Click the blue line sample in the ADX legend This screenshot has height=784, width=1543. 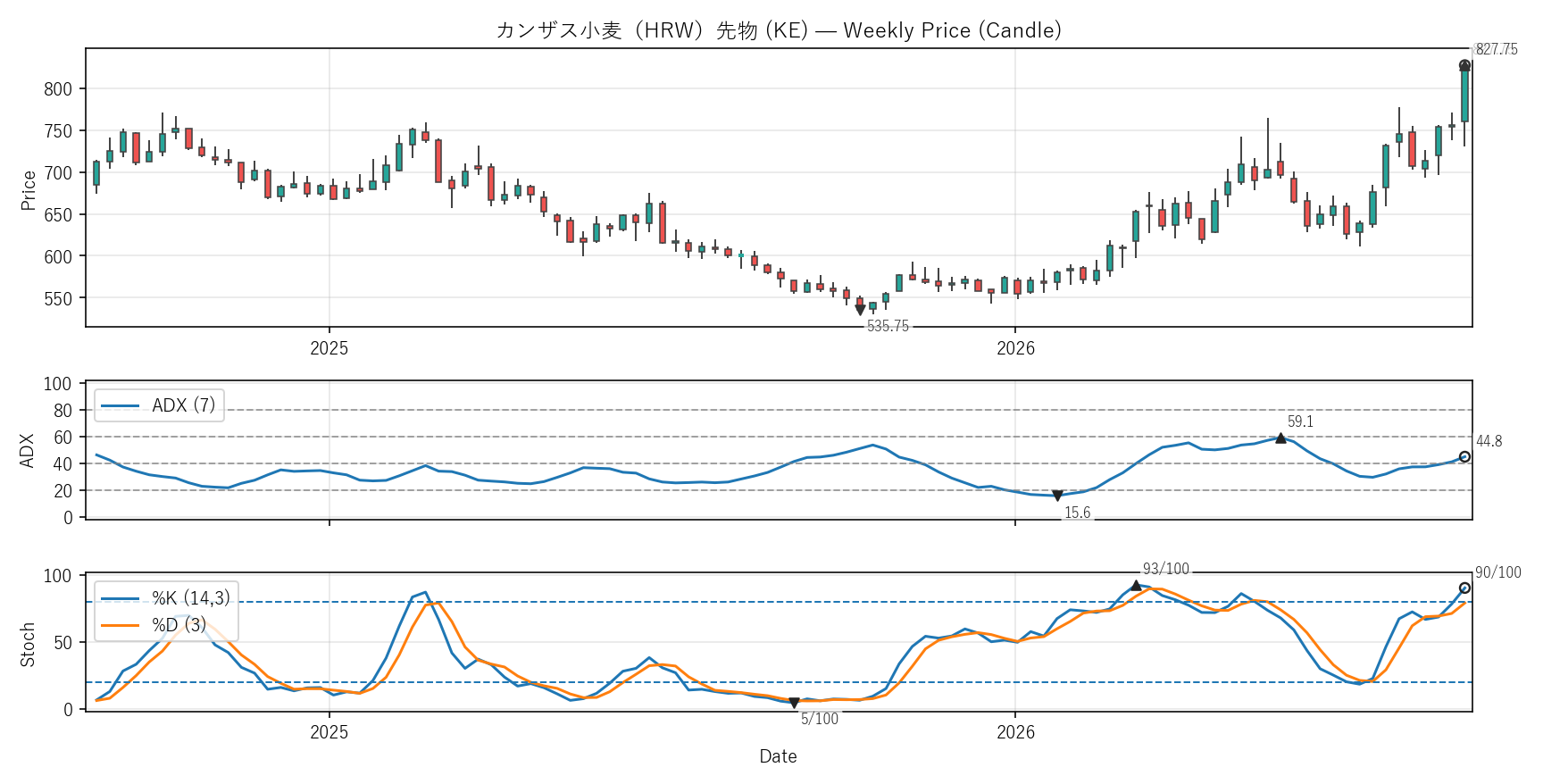(121, 406)
